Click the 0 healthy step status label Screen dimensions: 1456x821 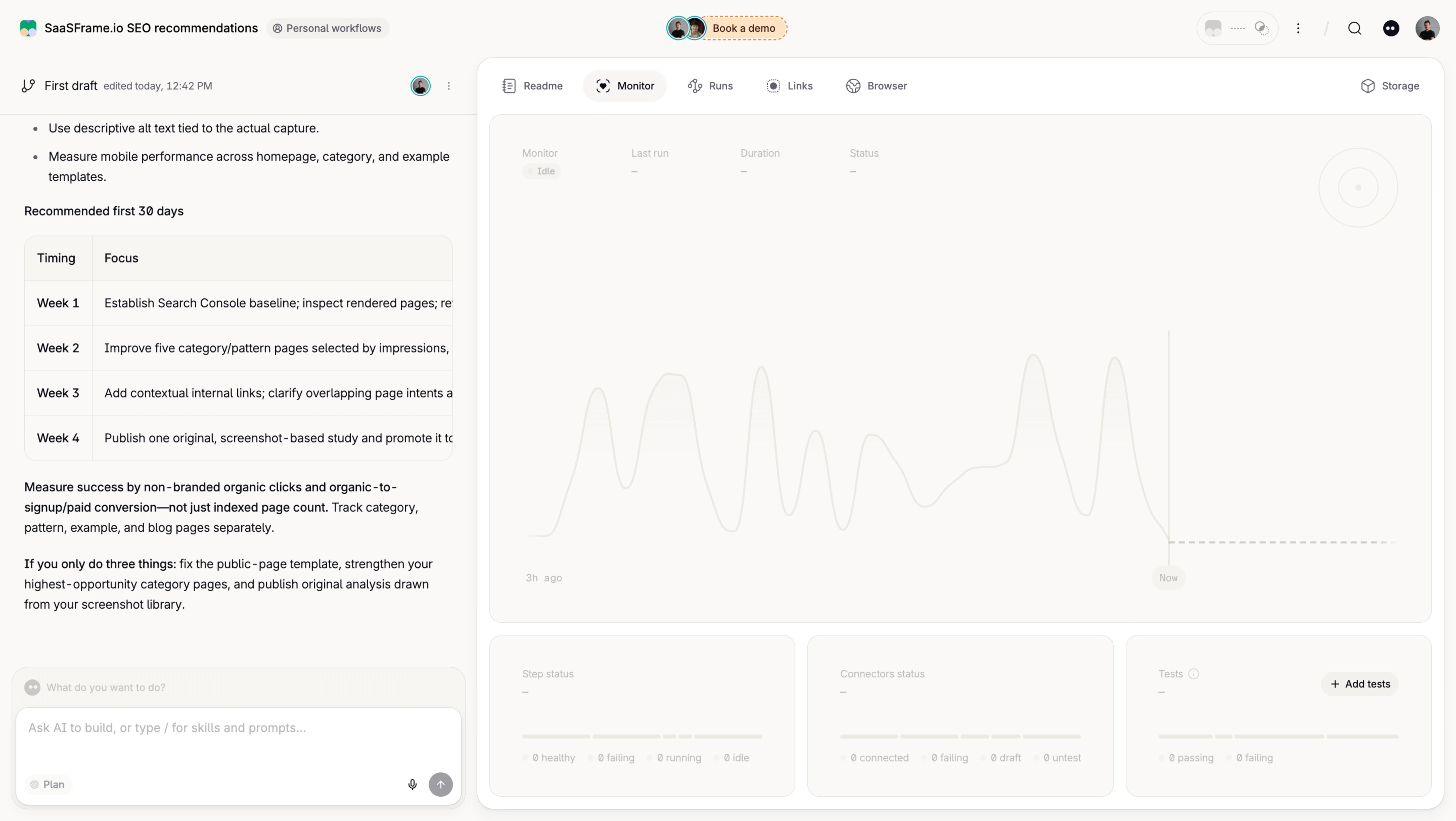tap(549, 758)
